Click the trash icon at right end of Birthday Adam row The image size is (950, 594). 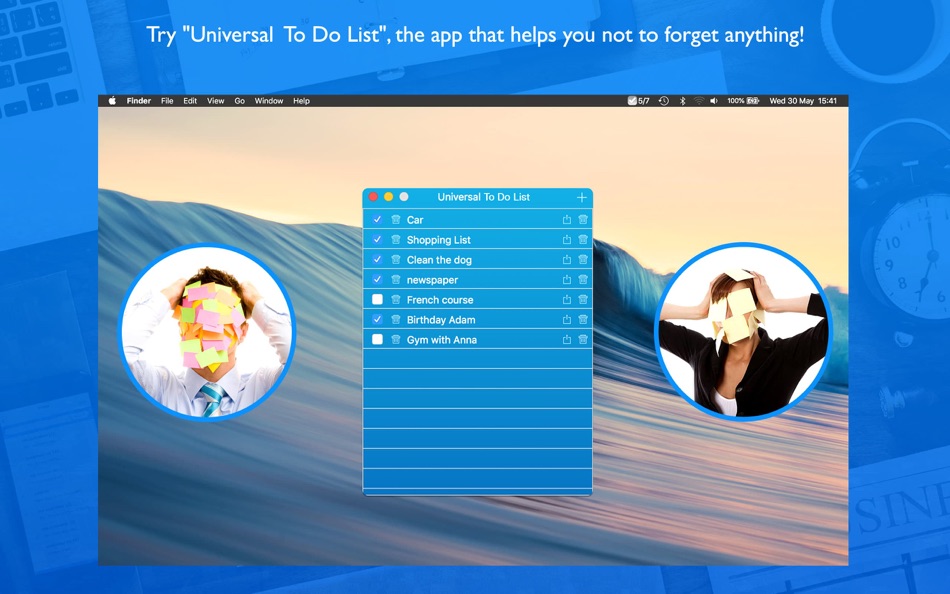[x=583, y=319]
